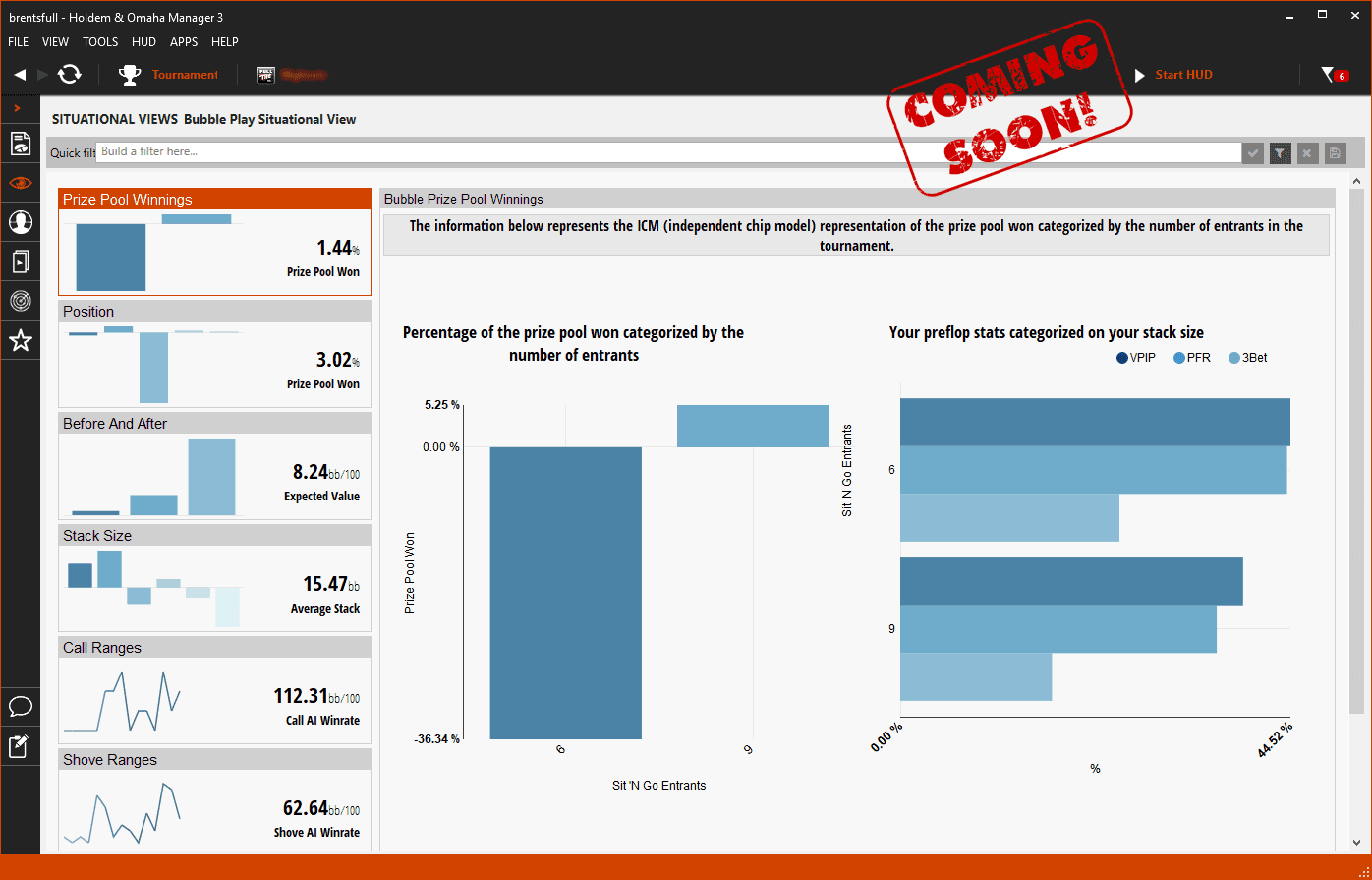Open the player profile sidebar icon
Image resolution: width=1372 pixels, height=880 pixels.
point(20,222)
